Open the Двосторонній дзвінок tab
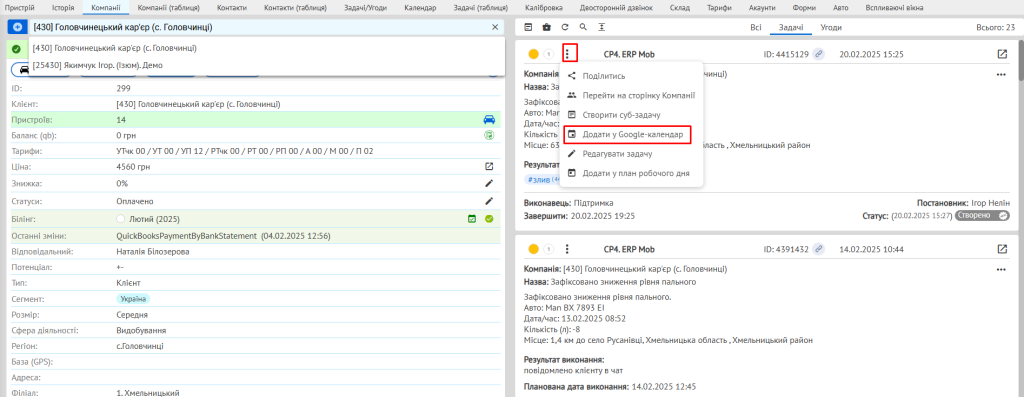Screen dimensions: 1024x397 click(x=615, y=8)
